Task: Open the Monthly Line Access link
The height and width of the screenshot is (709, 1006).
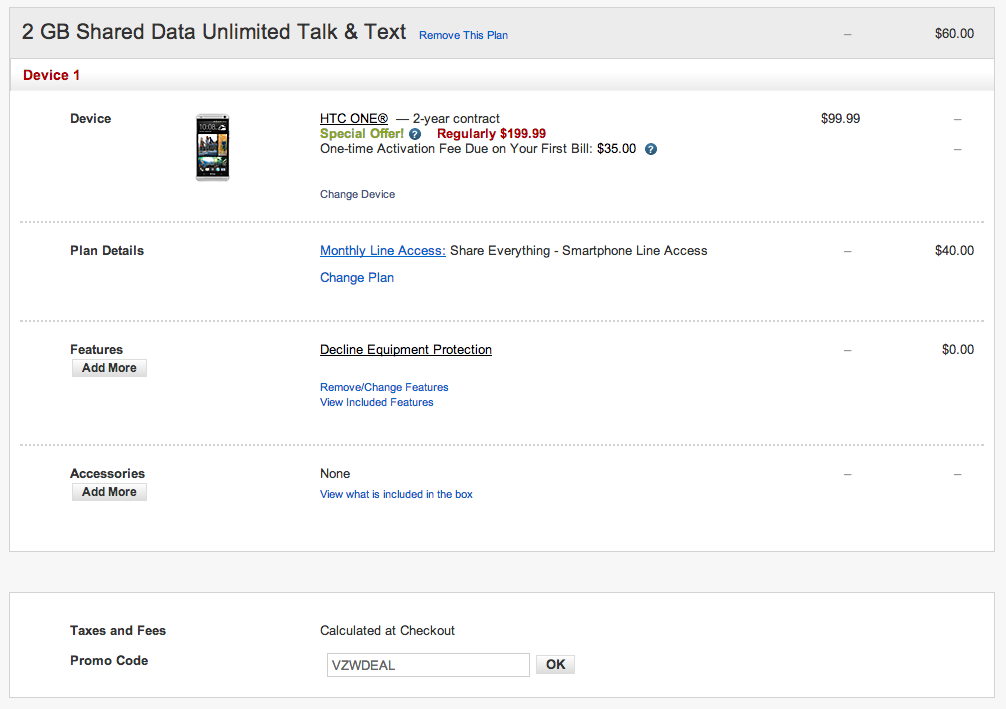Action: [x=382, y=251]
